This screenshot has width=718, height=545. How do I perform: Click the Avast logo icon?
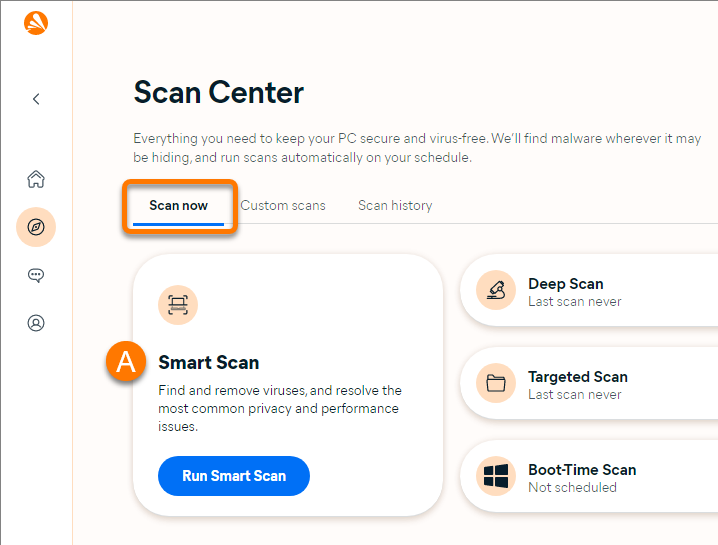pyautogui.click(x=36, y=23)
